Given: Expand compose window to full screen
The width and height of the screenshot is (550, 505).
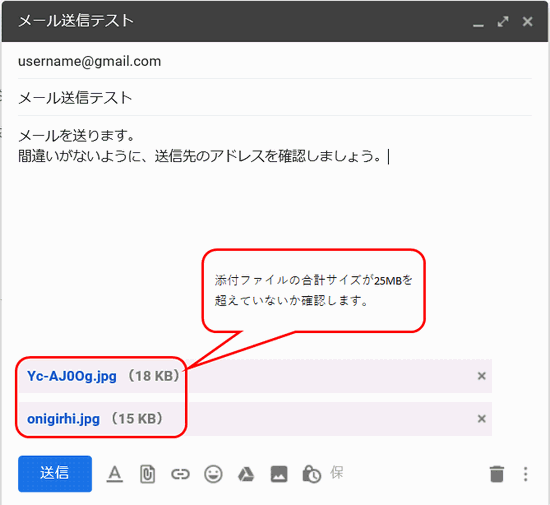Looking at the screenshot, I should pyautogui.click(x=503, y=22).
